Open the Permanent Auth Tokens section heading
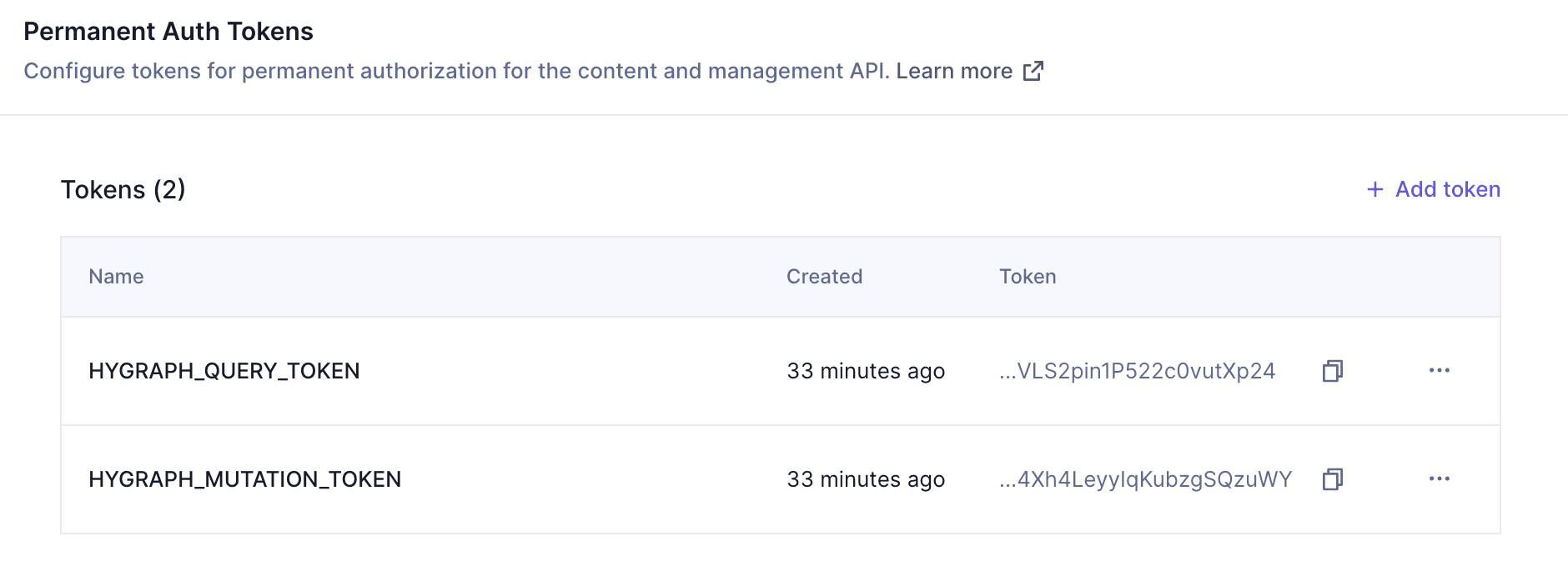Viewport: 1568px width, 576px height. pyautogui.click(x=168, y=31)
